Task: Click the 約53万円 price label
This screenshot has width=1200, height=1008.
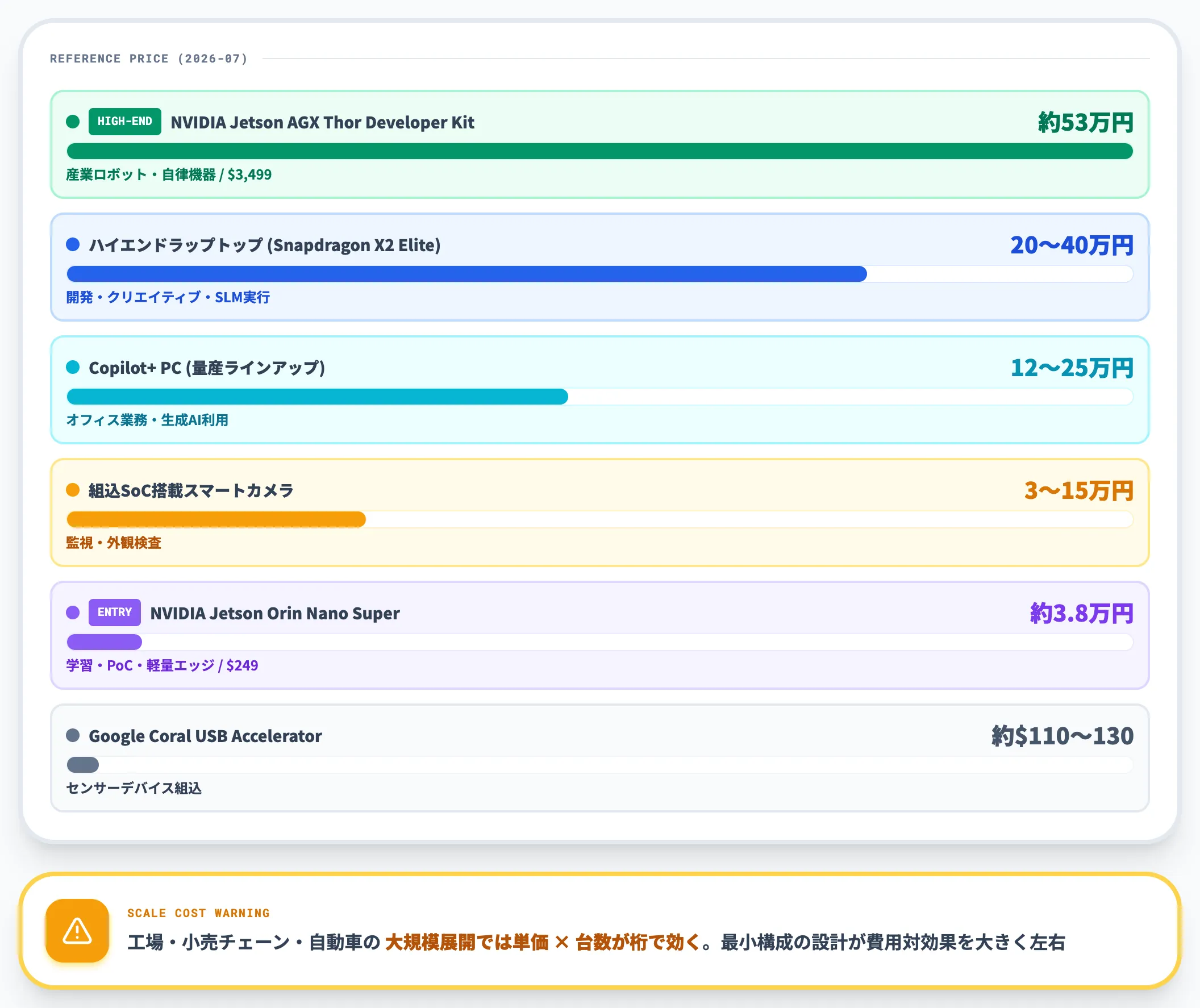Action: coord(1085,122)
